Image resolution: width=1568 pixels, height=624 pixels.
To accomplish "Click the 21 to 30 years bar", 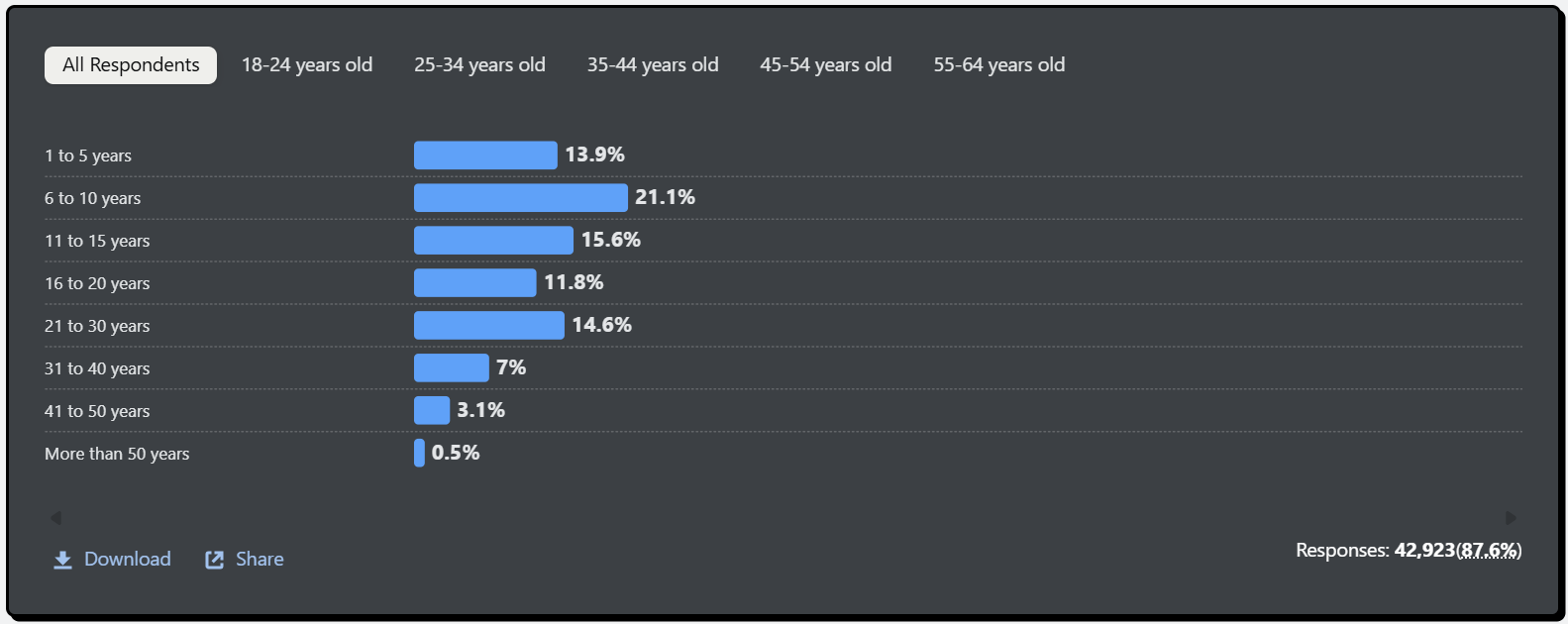I will tap(488, 326).
